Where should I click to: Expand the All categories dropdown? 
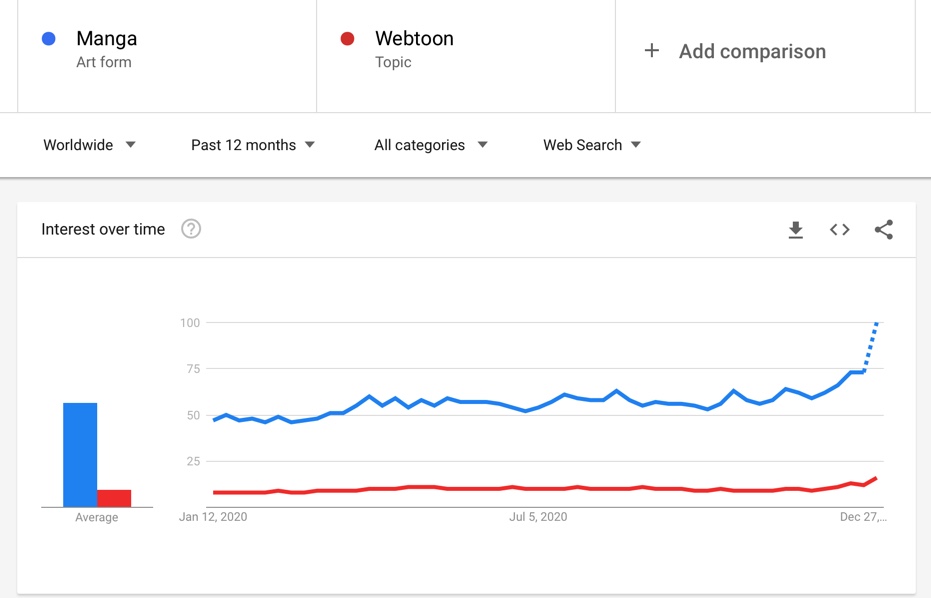point(431,145)
